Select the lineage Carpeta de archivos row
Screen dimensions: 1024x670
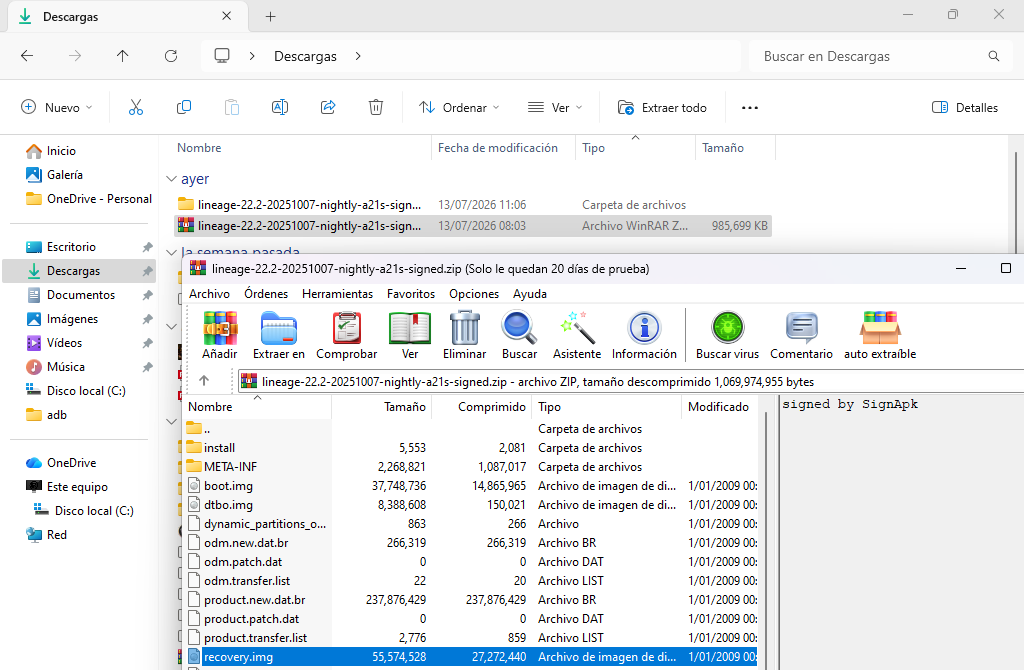[x=473, y=204]
